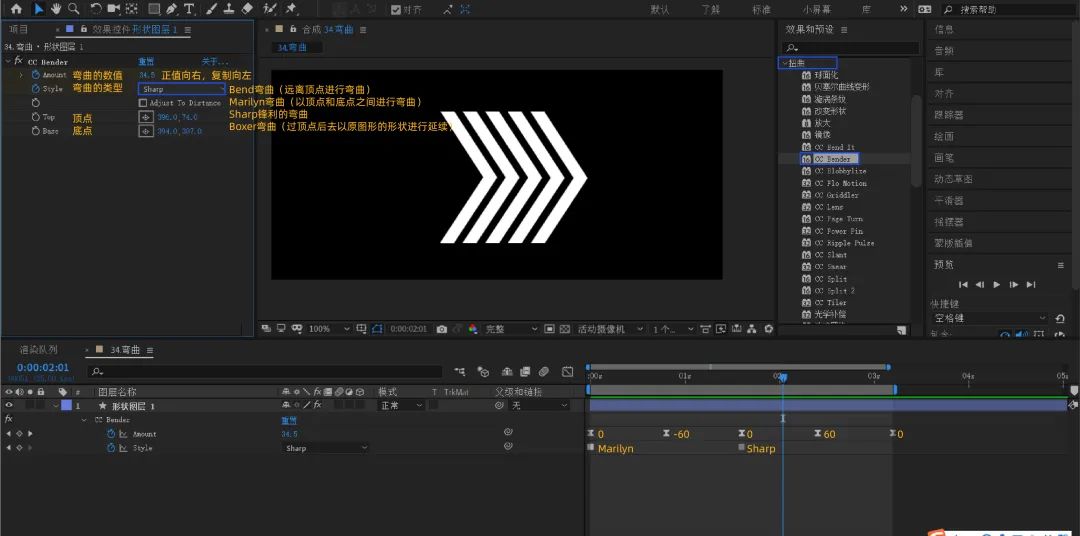Screen dimensions: 1080x536
Task: Switch to the 默认 workspace
Action: [x=659, y=10]
